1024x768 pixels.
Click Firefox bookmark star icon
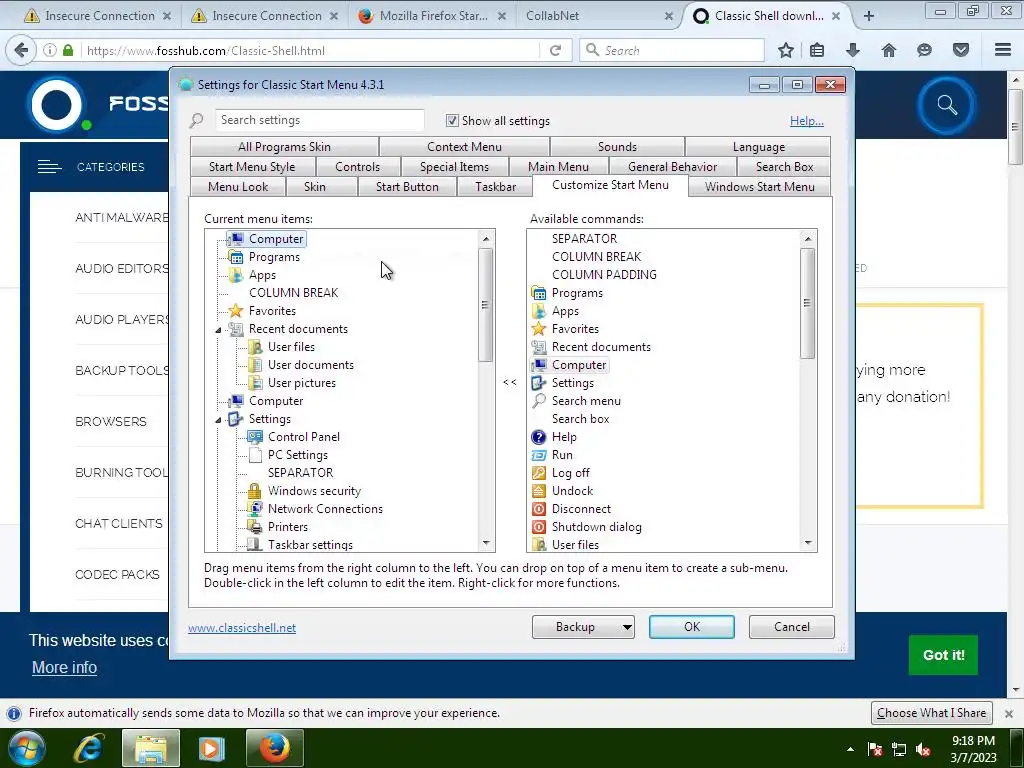tap(786, 50)
